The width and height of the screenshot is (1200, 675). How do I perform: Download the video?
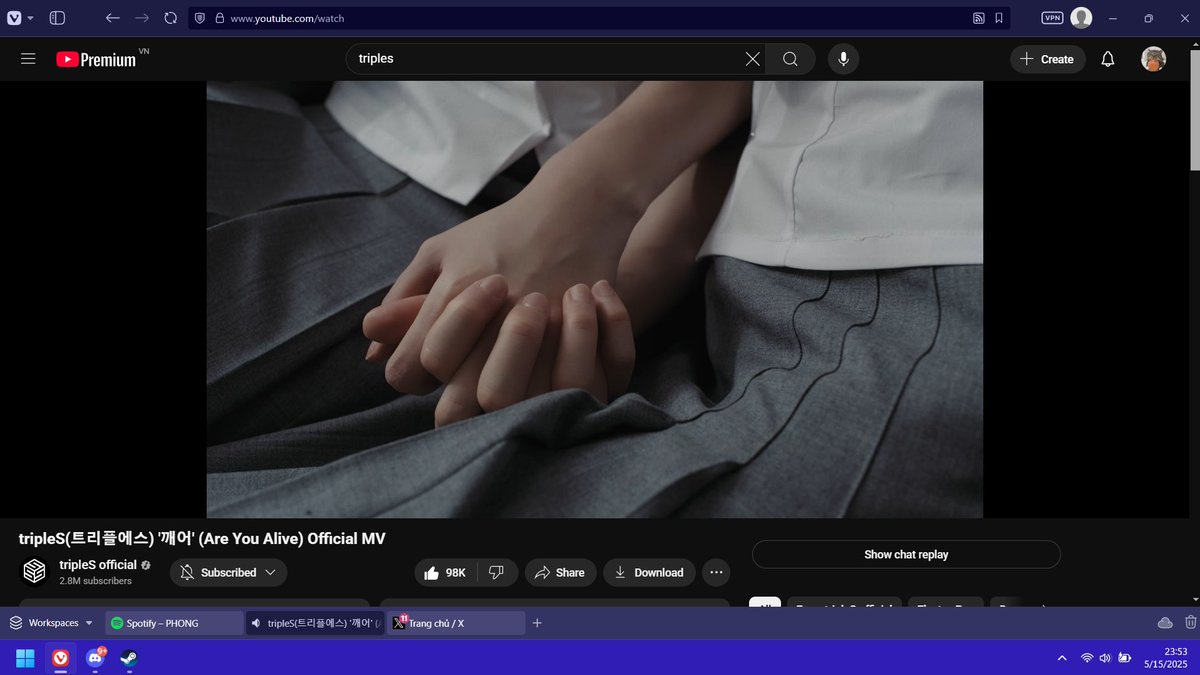(649, 572)
